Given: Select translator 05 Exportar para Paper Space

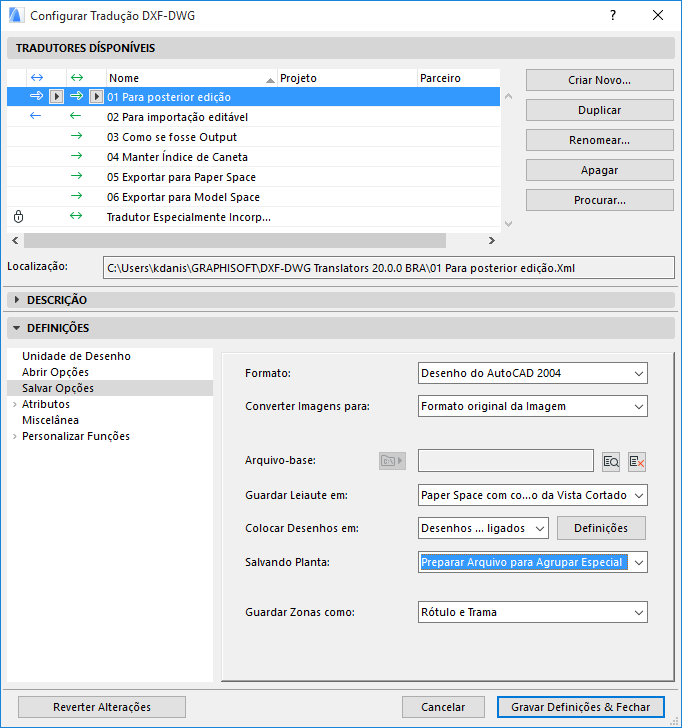Looking at the screenshot, I should coord(253,176).
